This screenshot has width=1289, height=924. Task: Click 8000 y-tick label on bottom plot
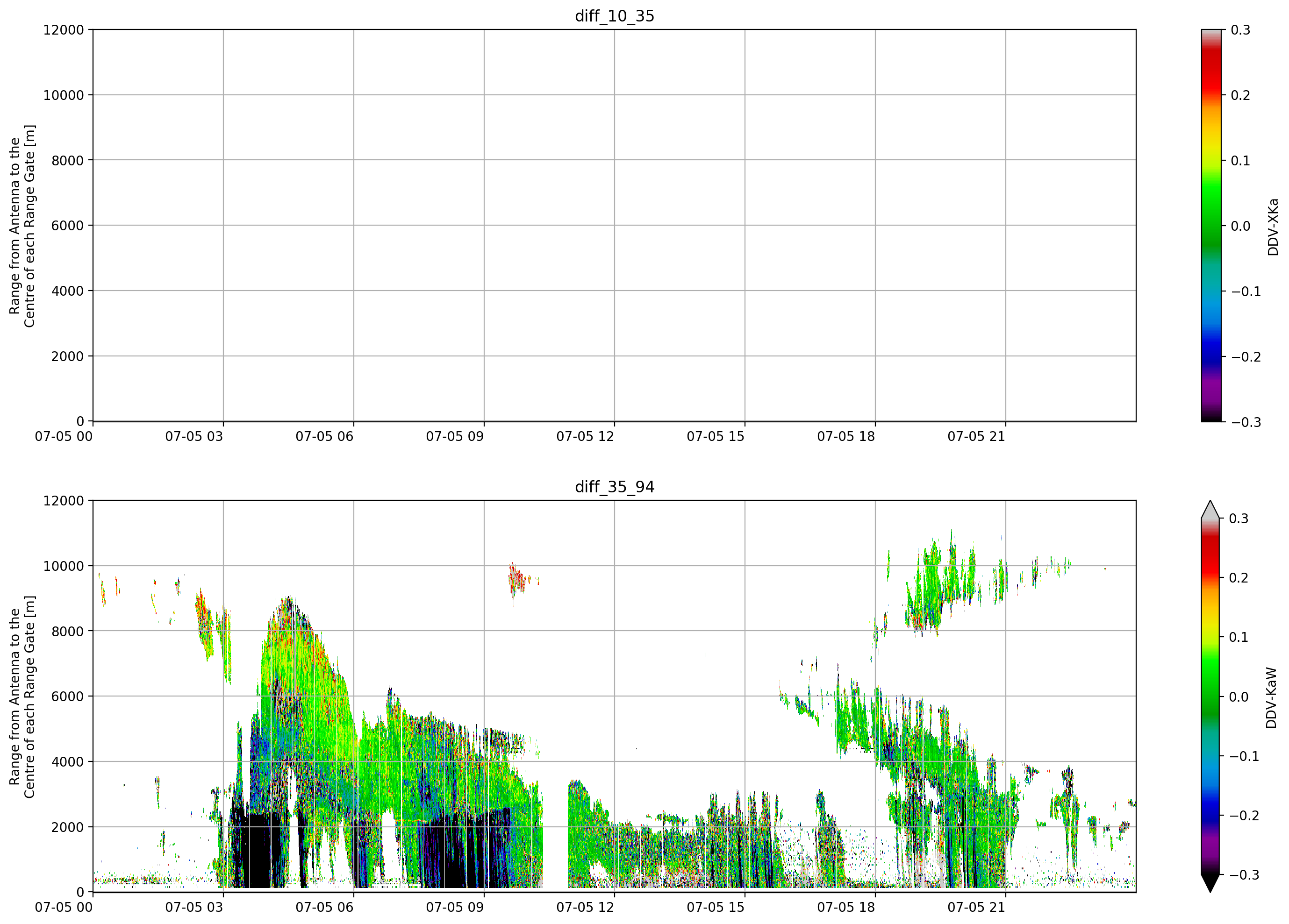(68, 631)
